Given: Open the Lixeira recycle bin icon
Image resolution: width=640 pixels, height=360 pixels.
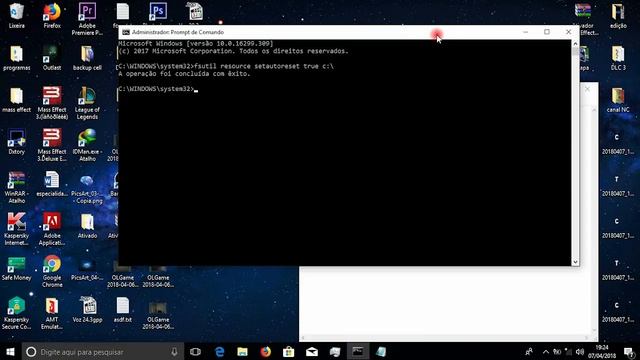Looking at the screenshot, I should pos(16,16).
